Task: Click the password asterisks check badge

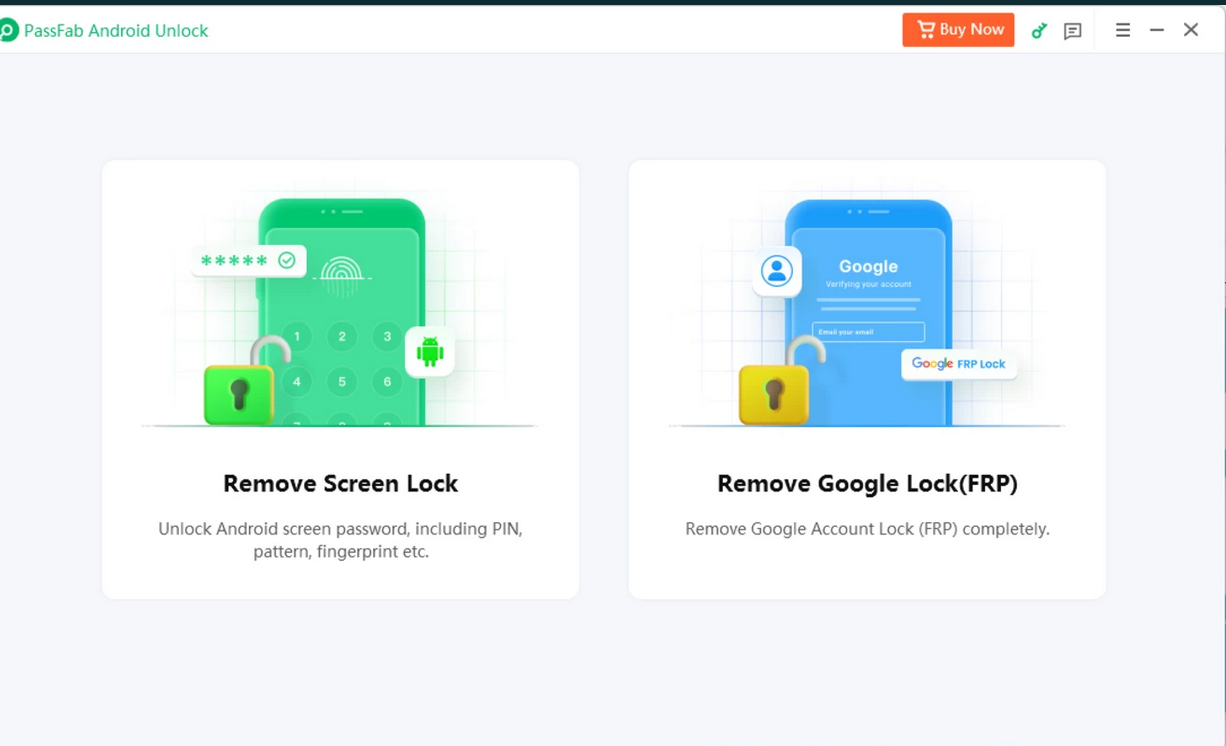Action: tap(249, 261)
